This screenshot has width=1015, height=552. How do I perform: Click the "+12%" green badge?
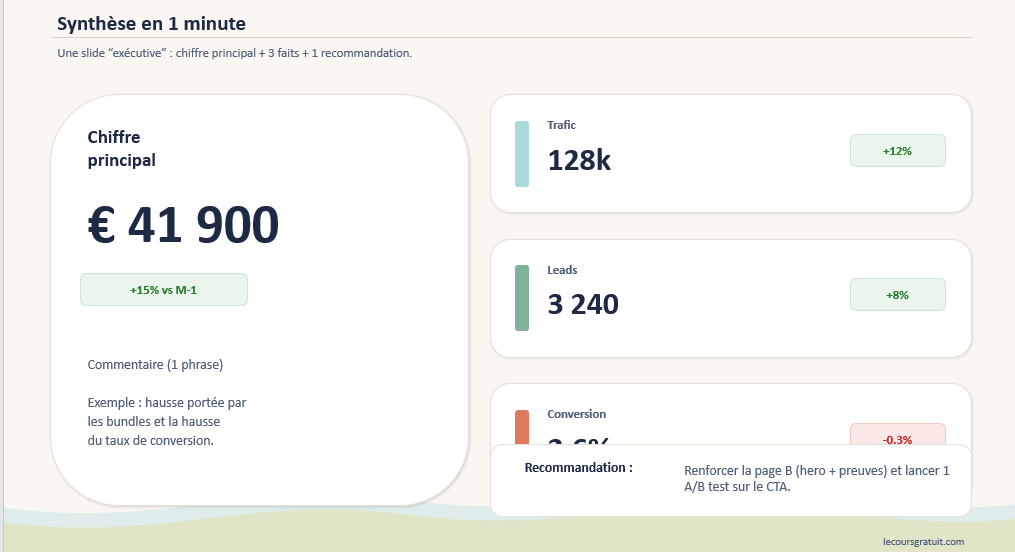[897, 151]
